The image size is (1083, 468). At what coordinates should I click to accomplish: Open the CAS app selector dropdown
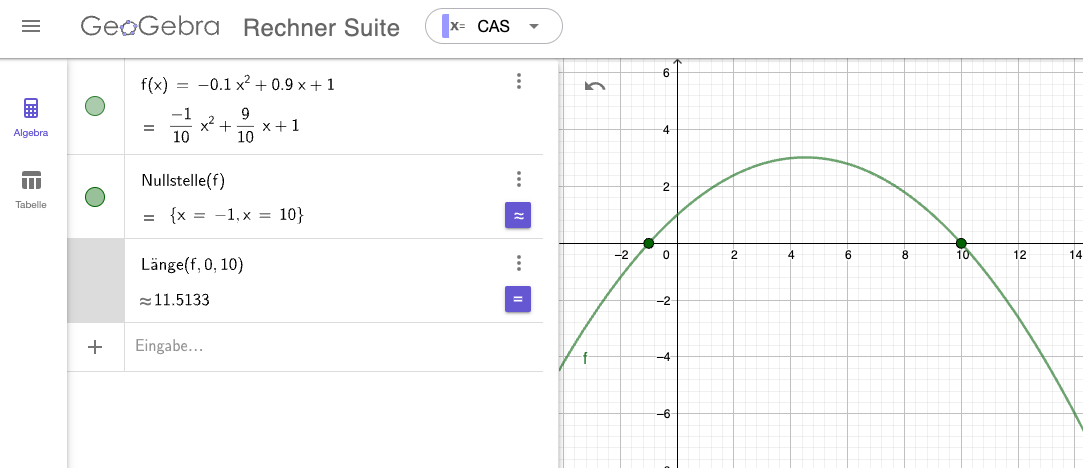point(494,26)
